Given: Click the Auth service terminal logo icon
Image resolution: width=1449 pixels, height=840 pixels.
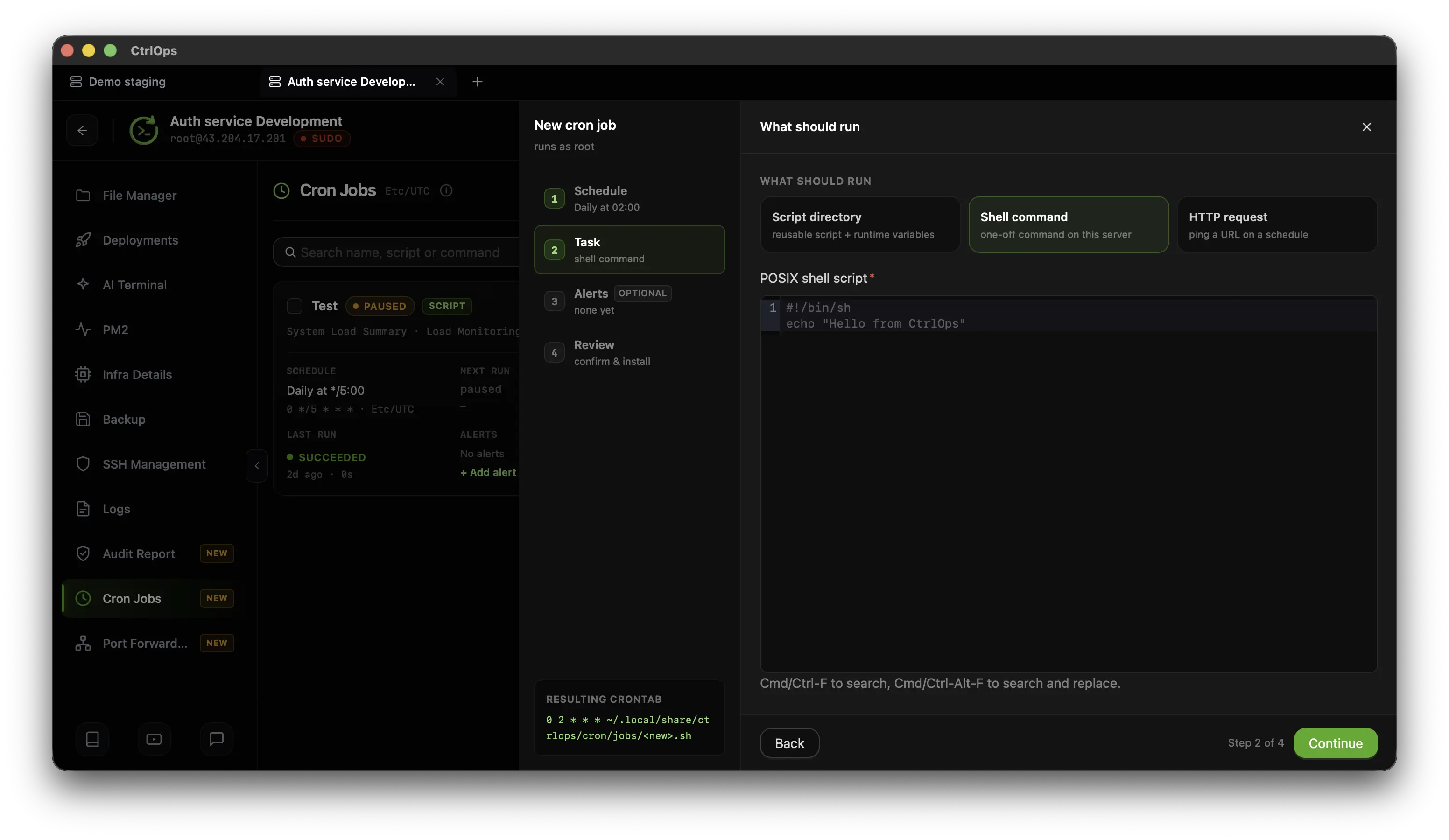Looking at the screenshot, I should click(x=144, y=130).
